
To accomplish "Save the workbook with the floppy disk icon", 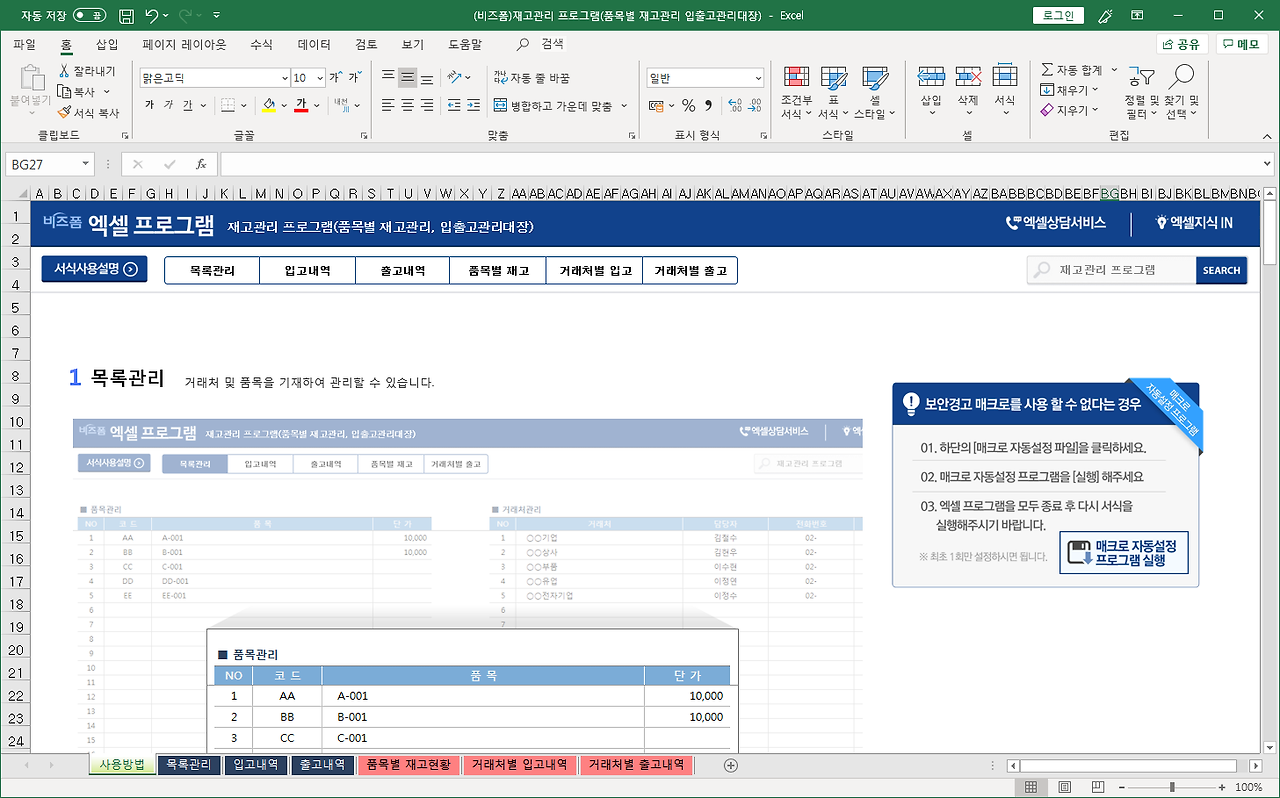I will [126, 16].
